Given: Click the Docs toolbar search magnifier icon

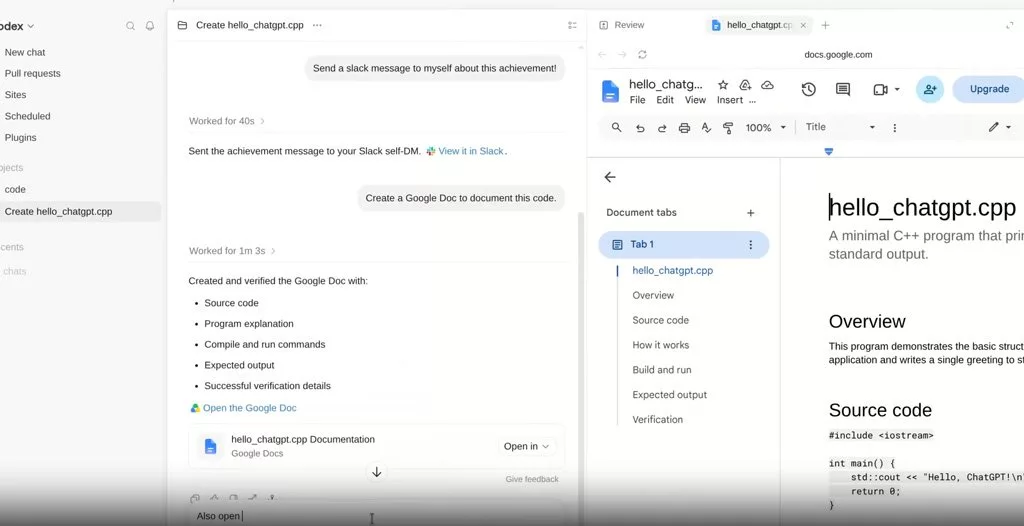Looking at the screenshot, I should [616, 127].
